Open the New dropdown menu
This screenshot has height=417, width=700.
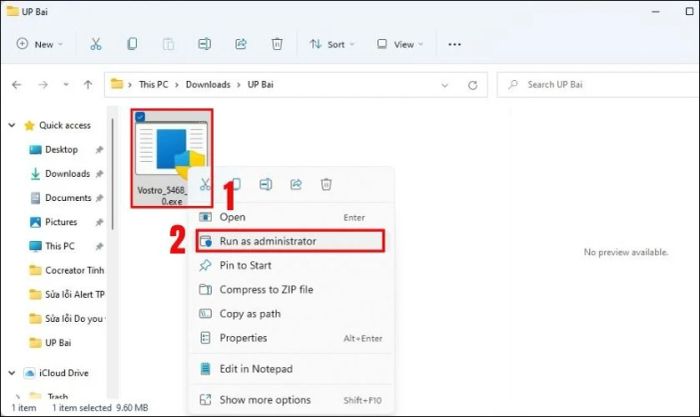click(39, 44)
